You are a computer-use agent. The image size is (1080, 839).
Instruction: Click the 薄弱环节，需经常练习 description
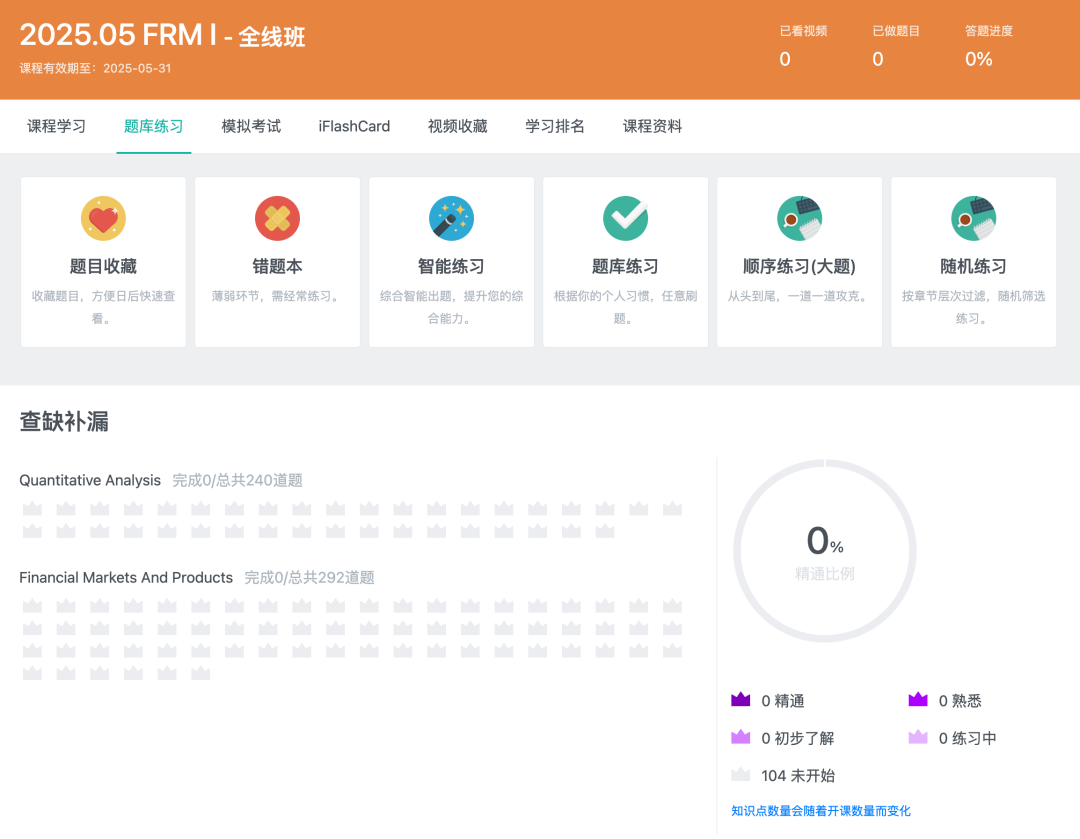(278, 296)
